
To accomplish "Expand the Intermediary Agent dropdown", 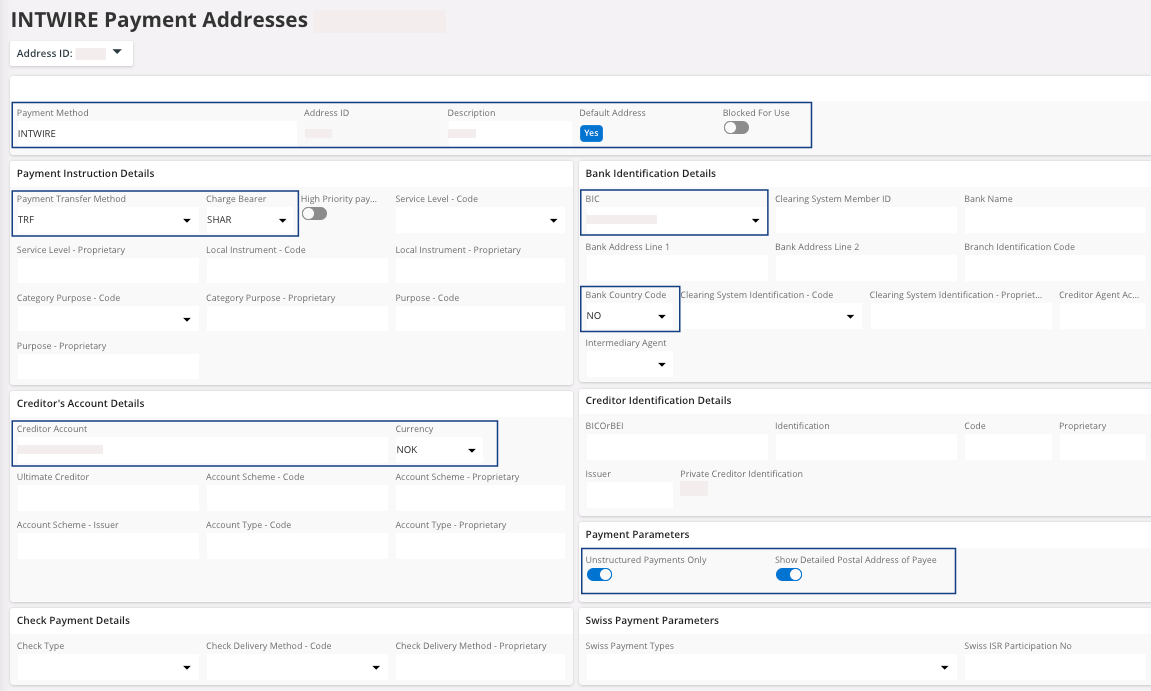I will pos(661,365).
